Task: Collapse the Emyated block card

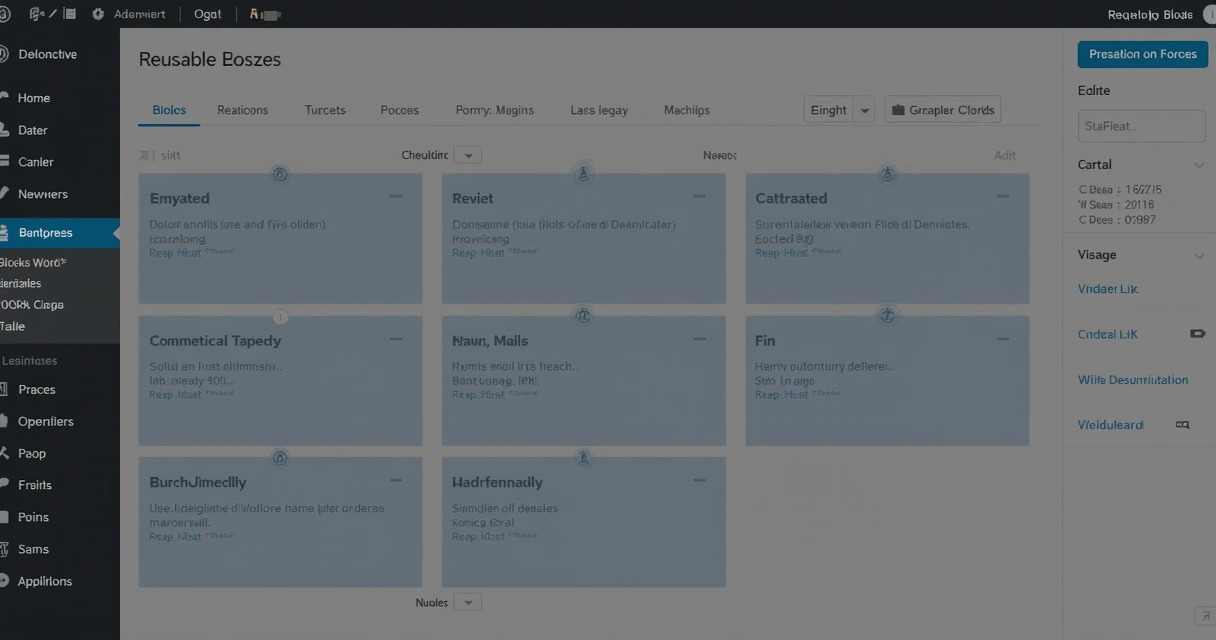Action: (x=398, y=197)
